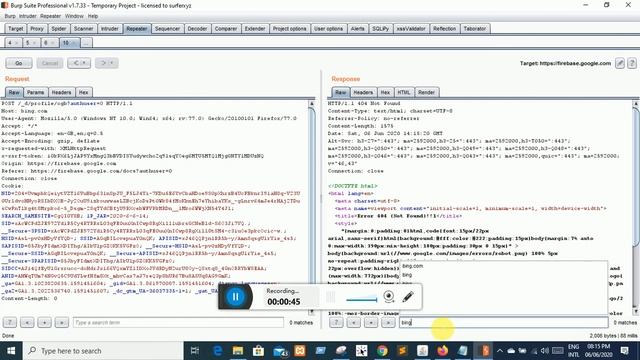The width and height of the screenshot is (640, 360).
Task: Click the '+' options button under request
Action: click(x=44, y=322)
